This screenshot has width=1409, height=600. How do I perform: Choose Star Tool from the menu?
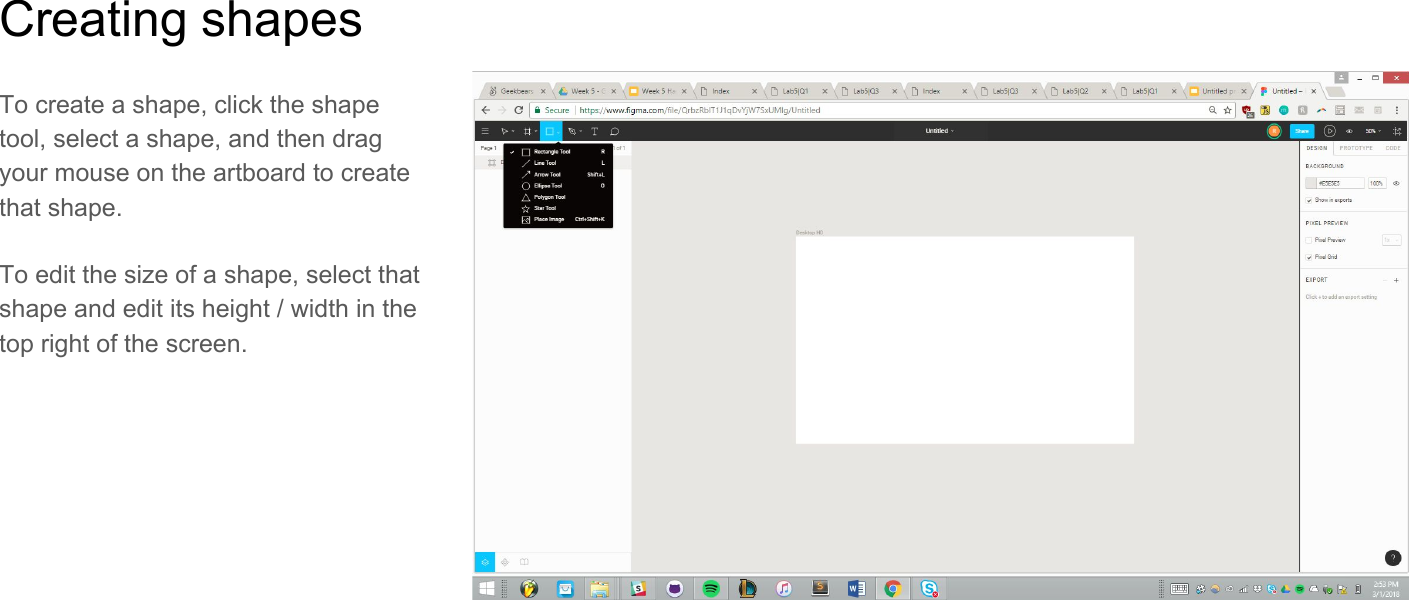pyautogui.click(x=558, y=208)
